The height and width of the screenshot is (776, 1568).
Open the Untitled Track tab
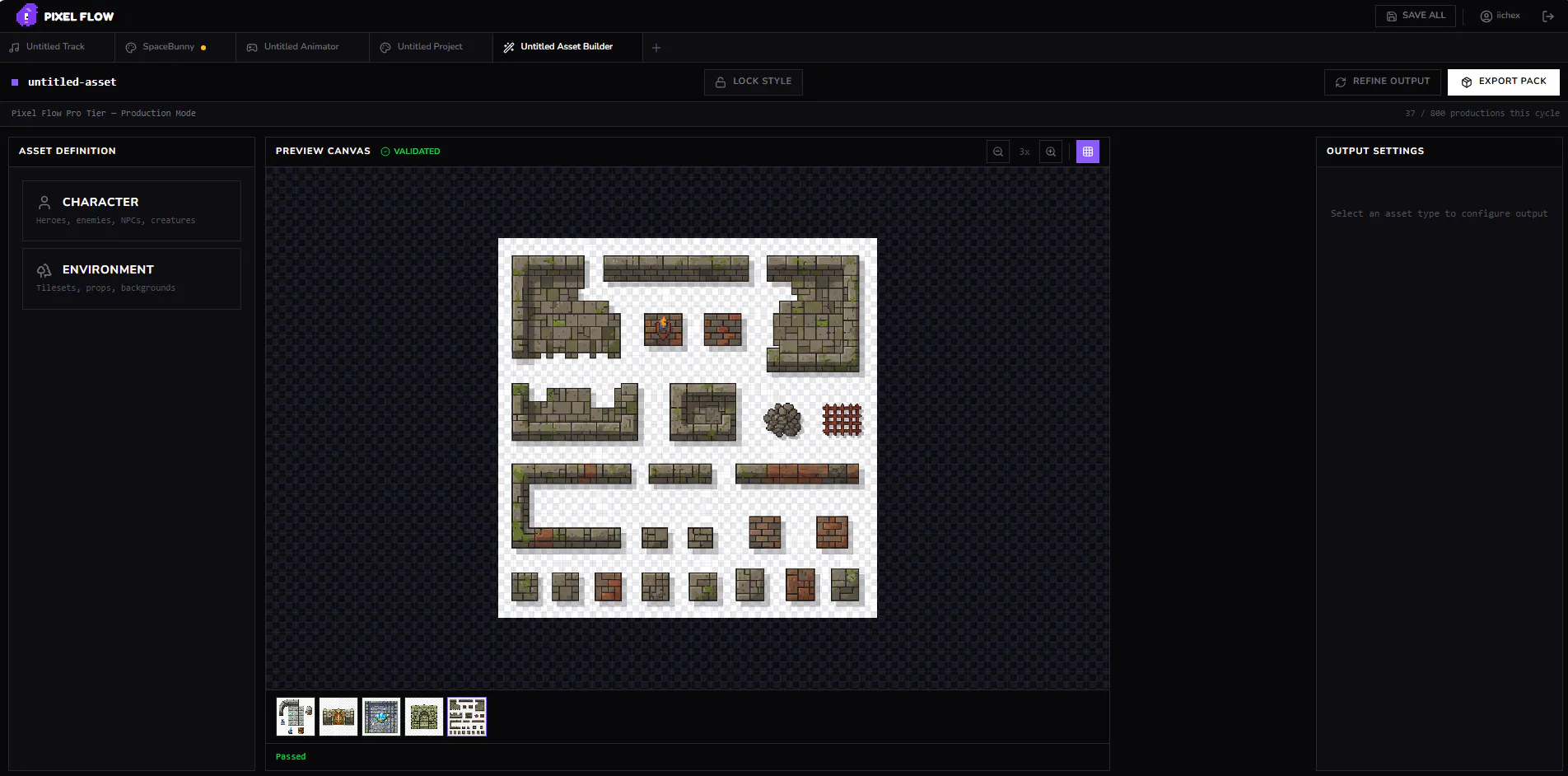point(57,47)
